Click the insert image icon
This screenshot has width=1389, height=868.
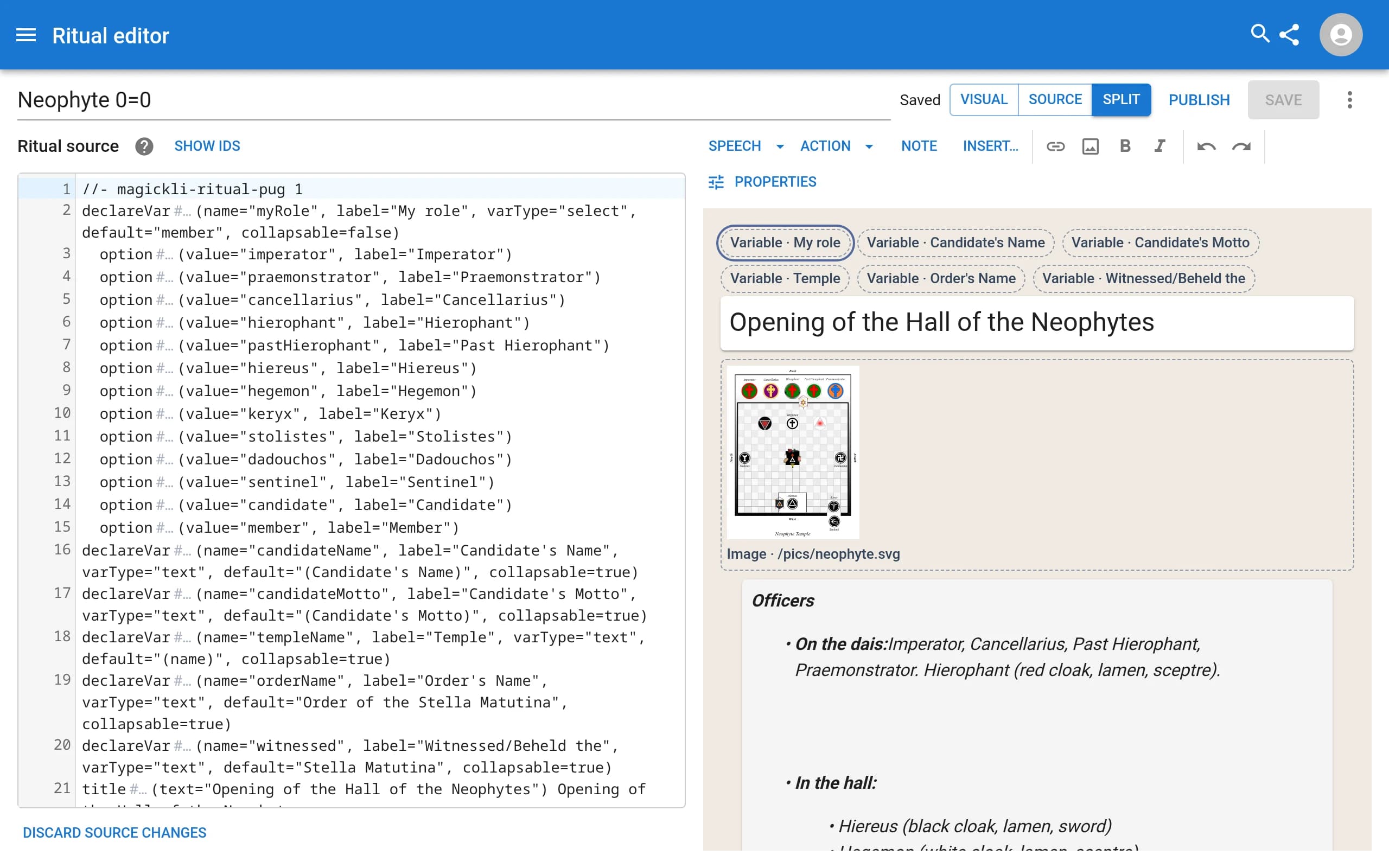coord(1090,146)
